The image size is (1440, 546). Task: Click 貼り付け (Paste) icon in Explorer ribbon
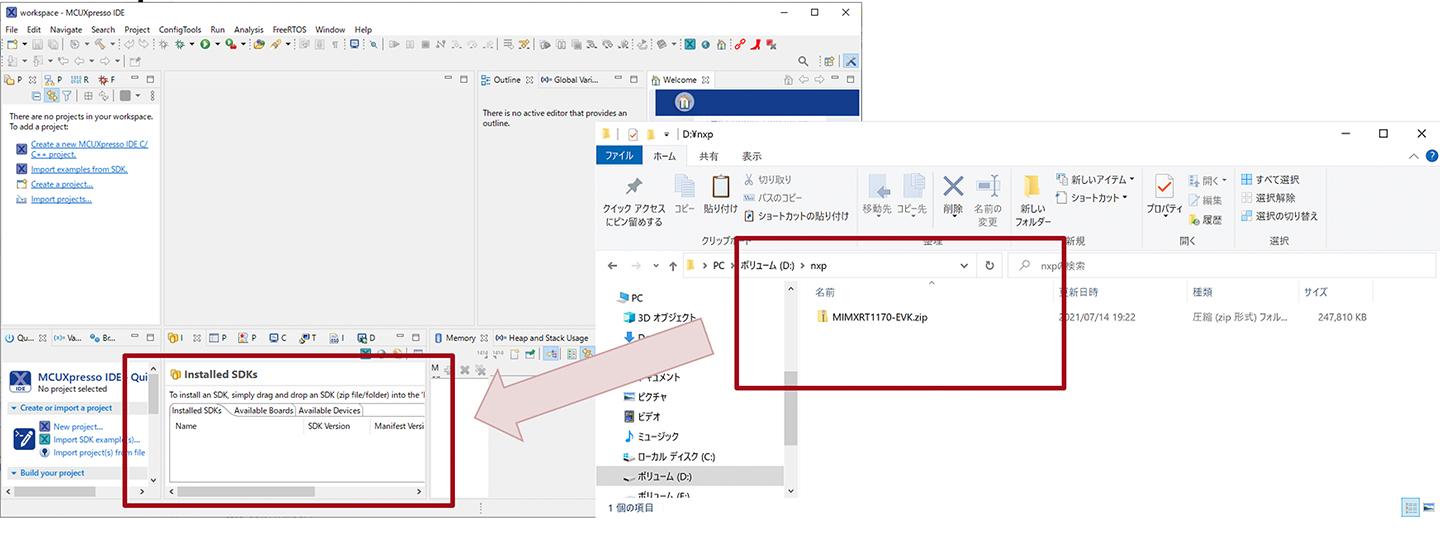click(720, 187)
